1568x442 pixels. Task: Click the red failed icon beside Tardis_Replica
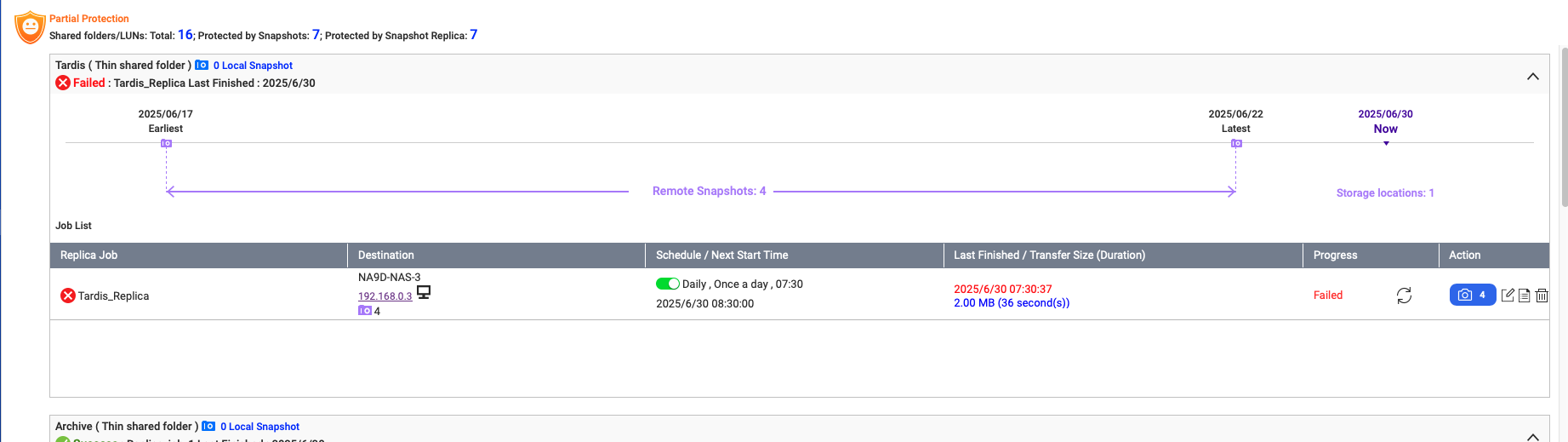68,296
